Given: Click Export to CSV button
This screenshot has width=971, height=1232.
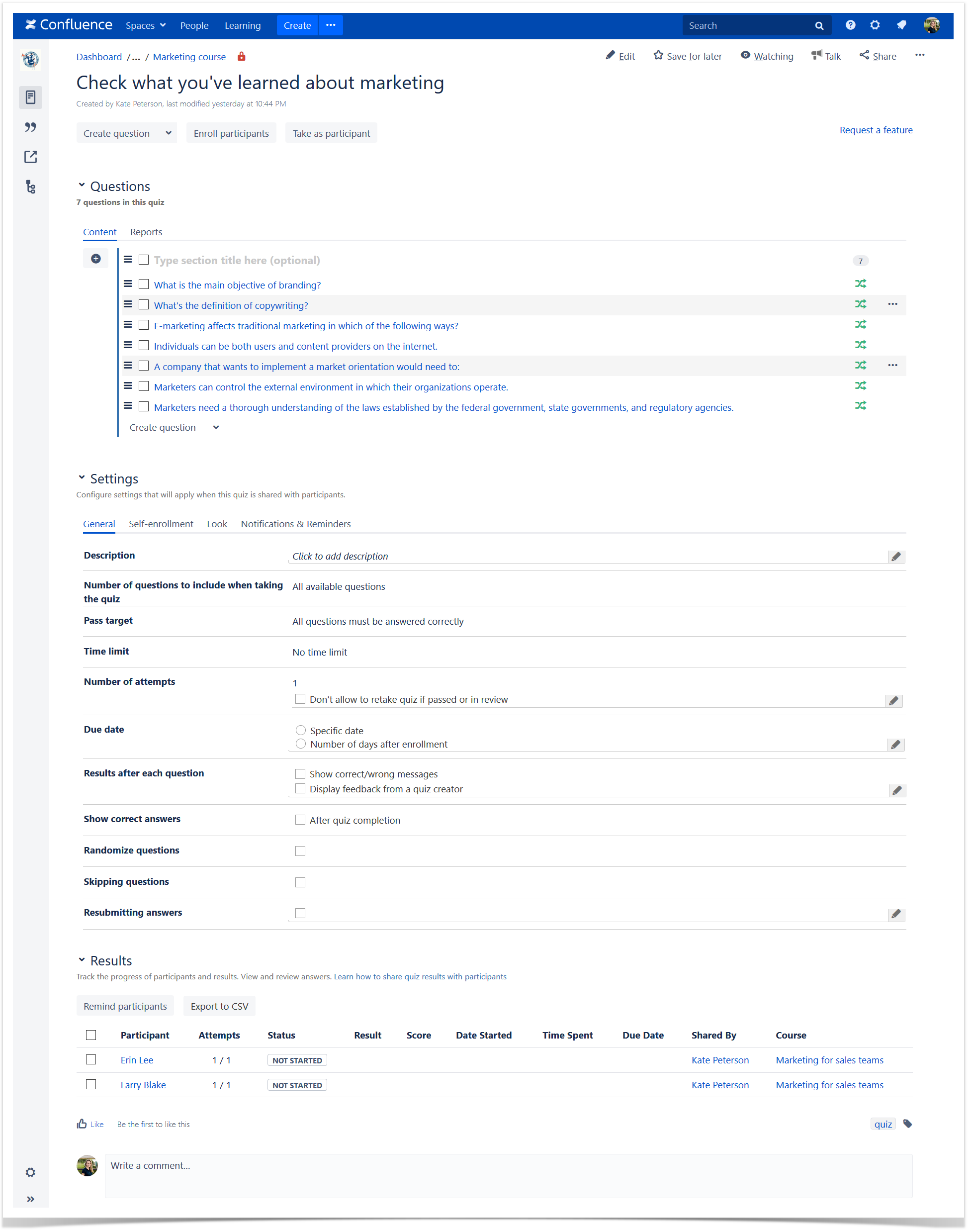Looking at the screenshot, I should (x=219, y=1006).
